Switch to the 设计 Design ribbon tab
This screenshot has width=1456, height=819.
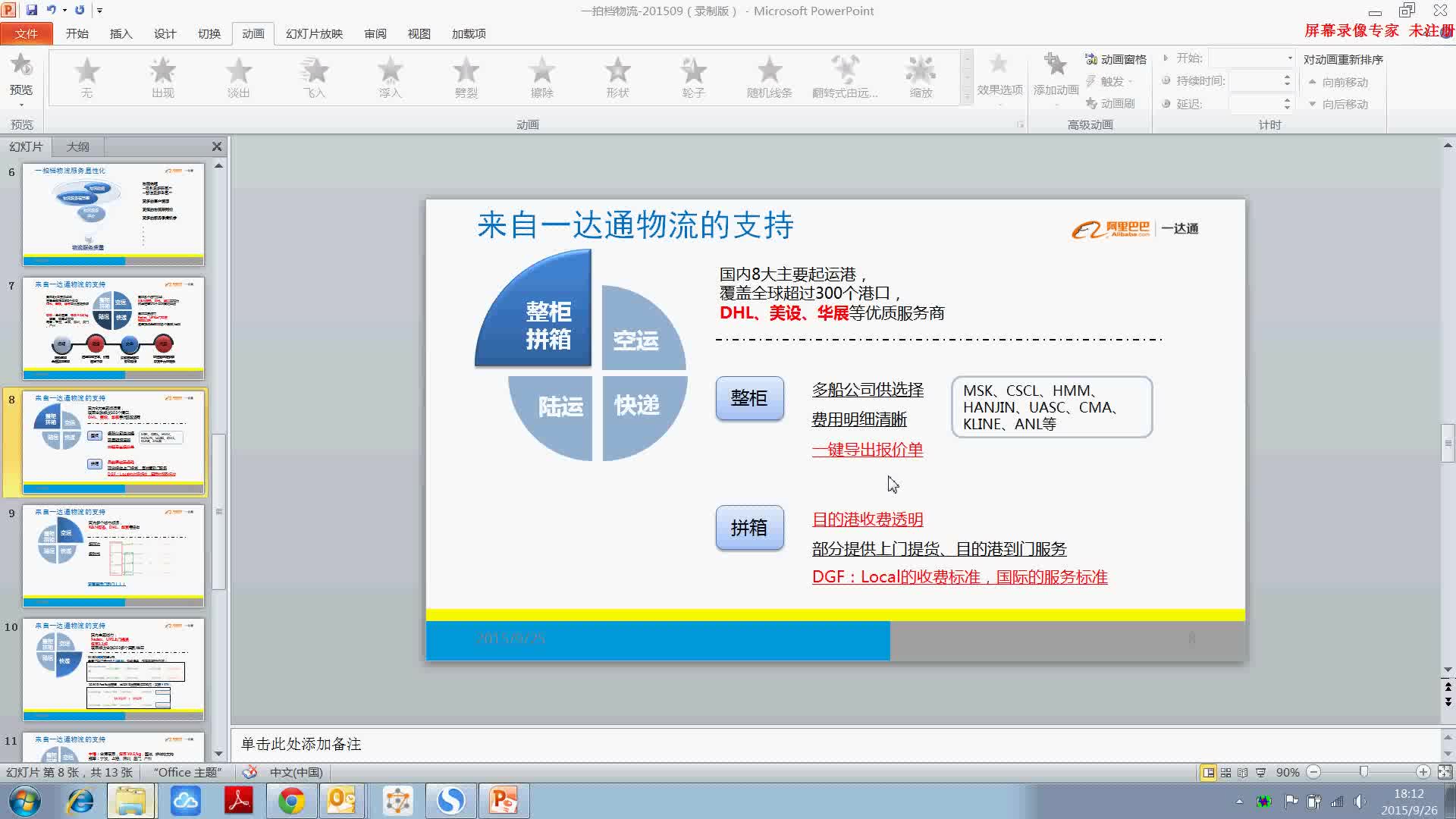[x=165, y=33]
